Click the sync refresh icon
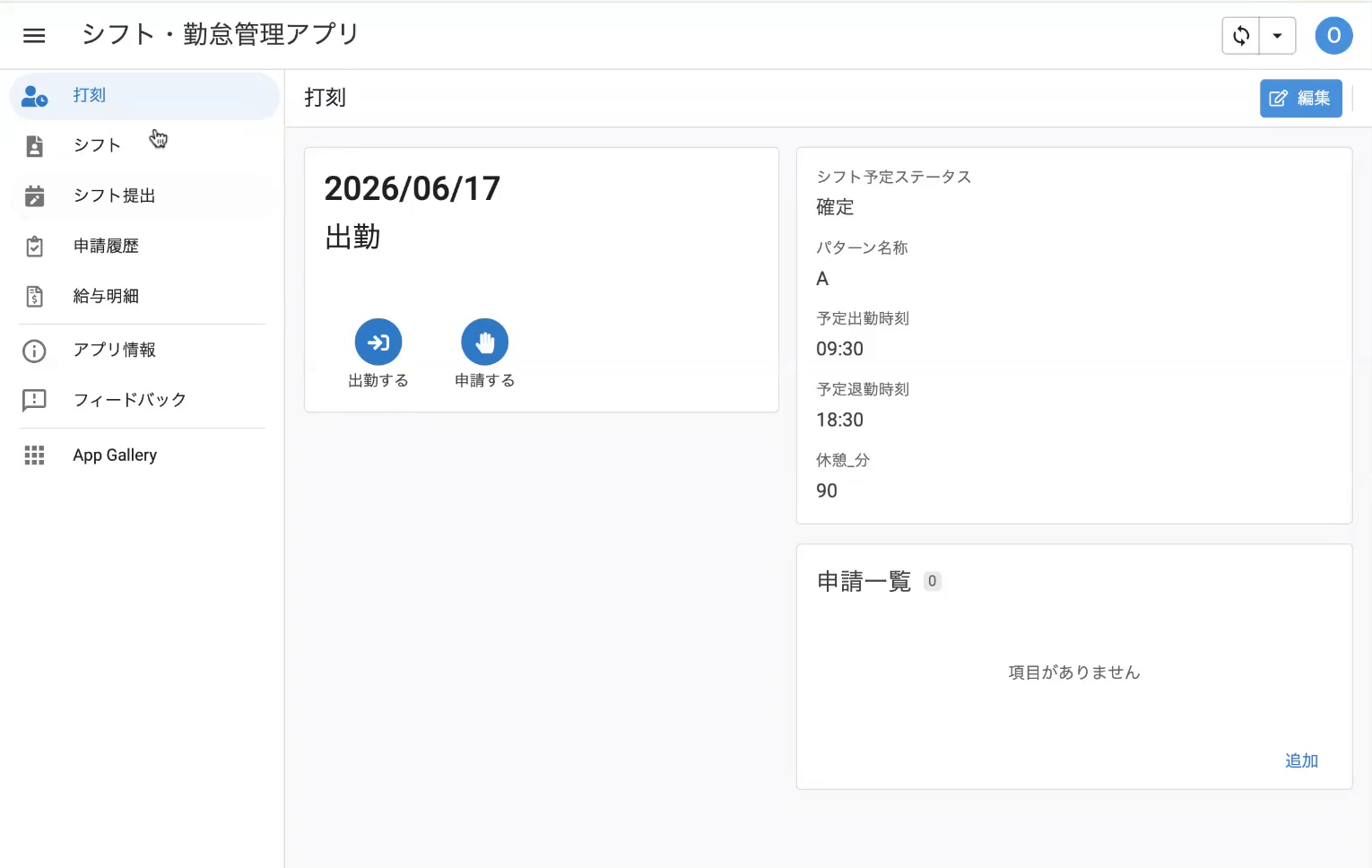 1241,36
